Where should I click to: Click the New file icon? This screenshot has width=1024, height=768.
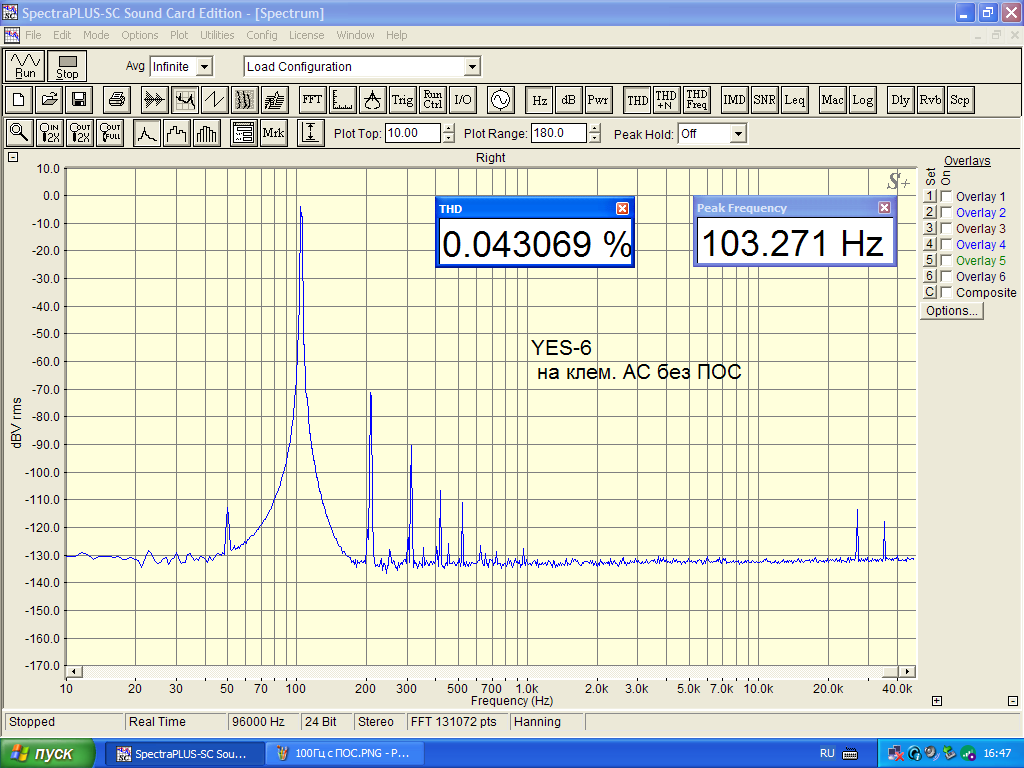(x=18, y=99)
